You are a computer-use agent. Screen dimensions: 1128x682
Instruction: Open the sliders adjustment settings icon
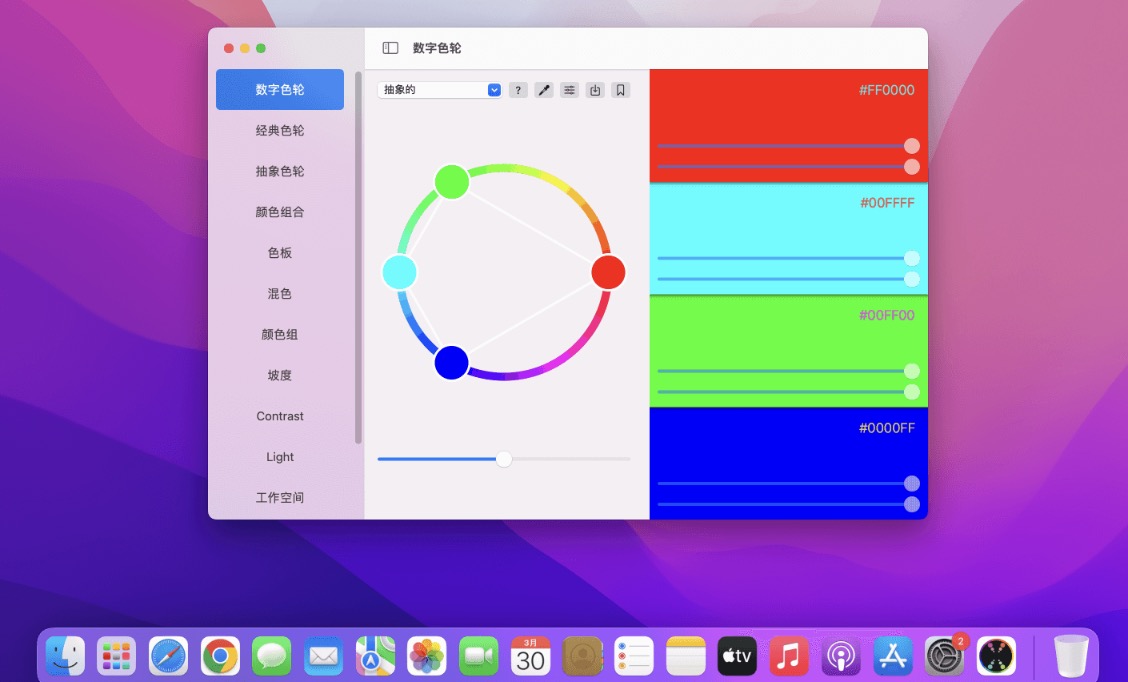[x=569, y=90]
